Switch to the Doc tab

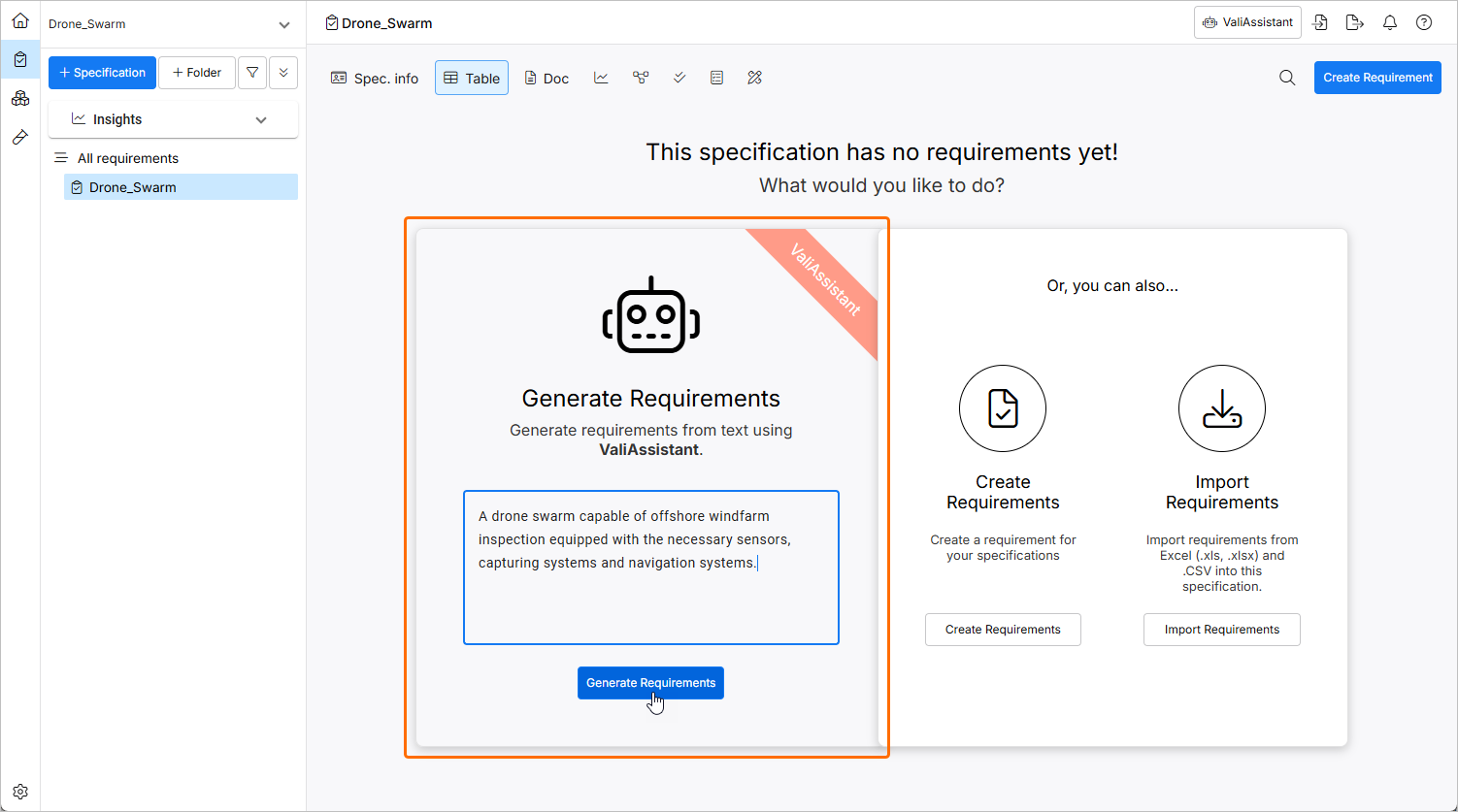pos(547,78)
